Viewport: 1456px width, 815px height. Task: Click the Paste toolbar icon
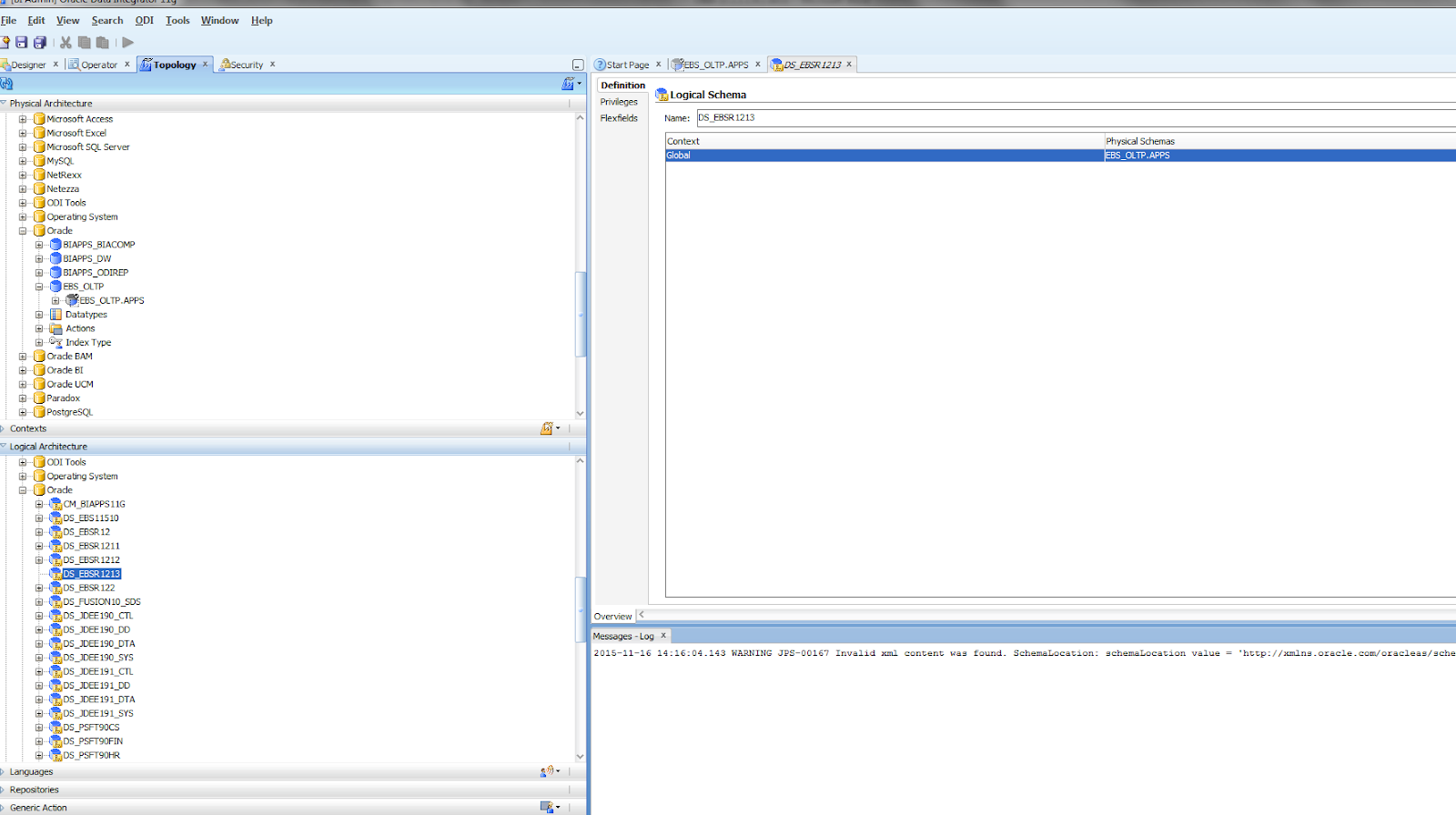103,42
